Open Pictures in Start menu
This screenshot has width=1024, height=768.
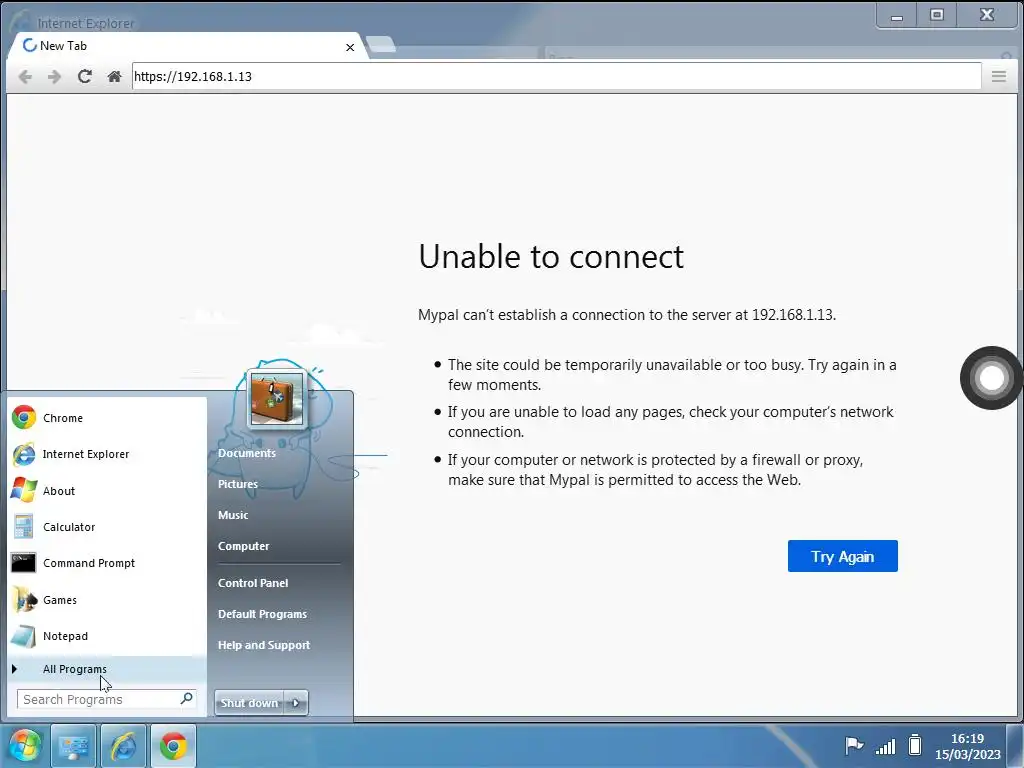point(238,484)
